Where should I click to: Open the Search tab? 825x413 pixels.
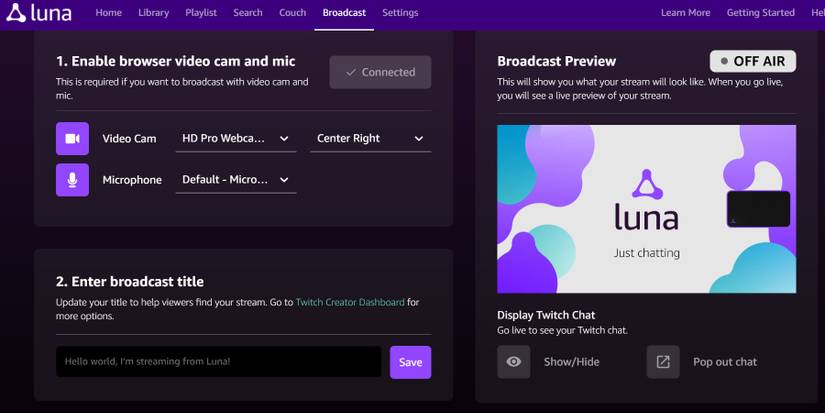[248, 13]
